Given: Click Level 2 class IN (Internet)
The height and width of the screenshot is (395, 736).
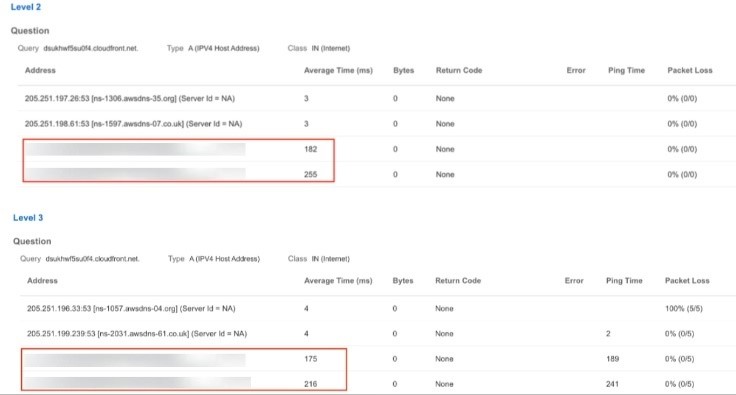Looking at the screenshot, I should (x=331, y=48).
